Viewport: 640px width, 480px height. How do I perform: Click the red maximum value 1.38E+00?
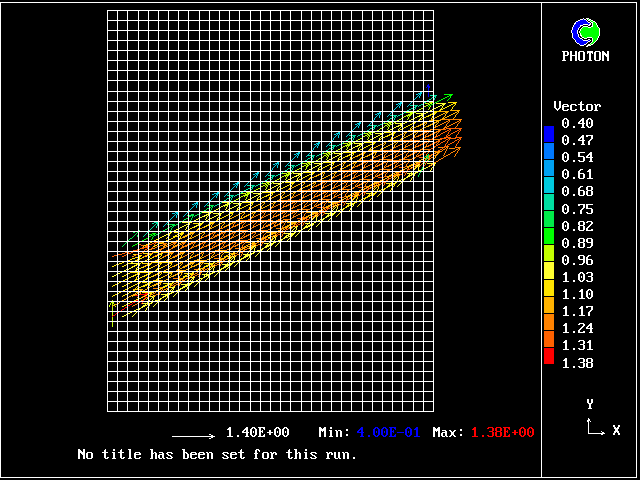pyautogui.click(x=497, y=433)
